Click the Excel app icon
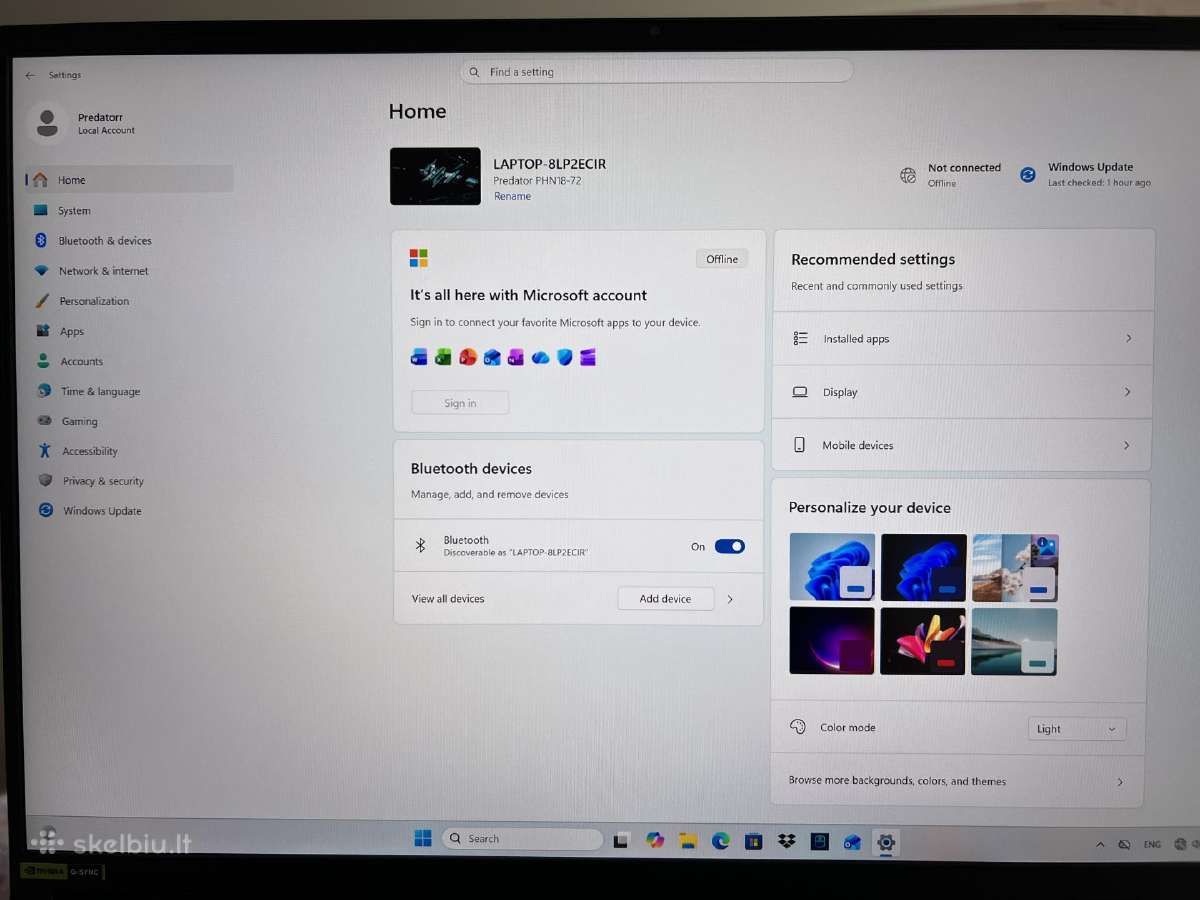This screenshot has height=900, width=1200. click(x=443, y=357)
